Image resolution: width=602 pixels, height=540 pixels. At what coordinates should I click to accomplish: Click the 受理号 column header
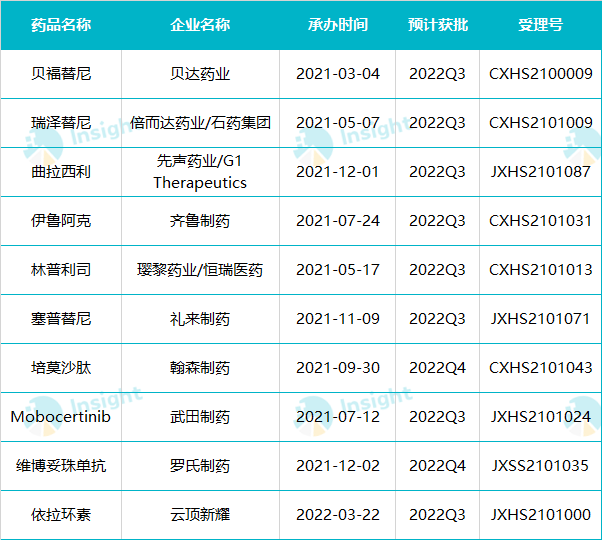coord(540,25)
